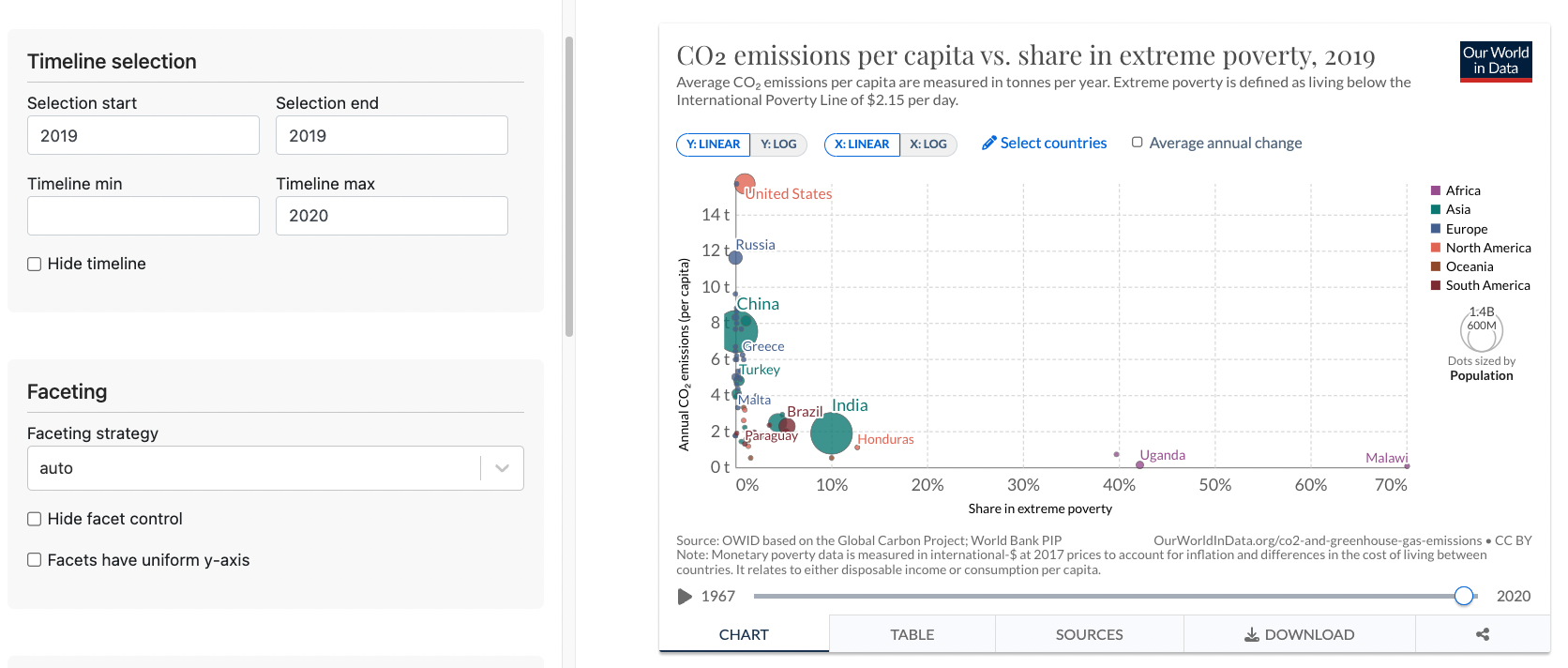The width and height of the screenshot is (1568, 668).
Task: Click the Select countries pencil icon
Action: tap(989, 143)
